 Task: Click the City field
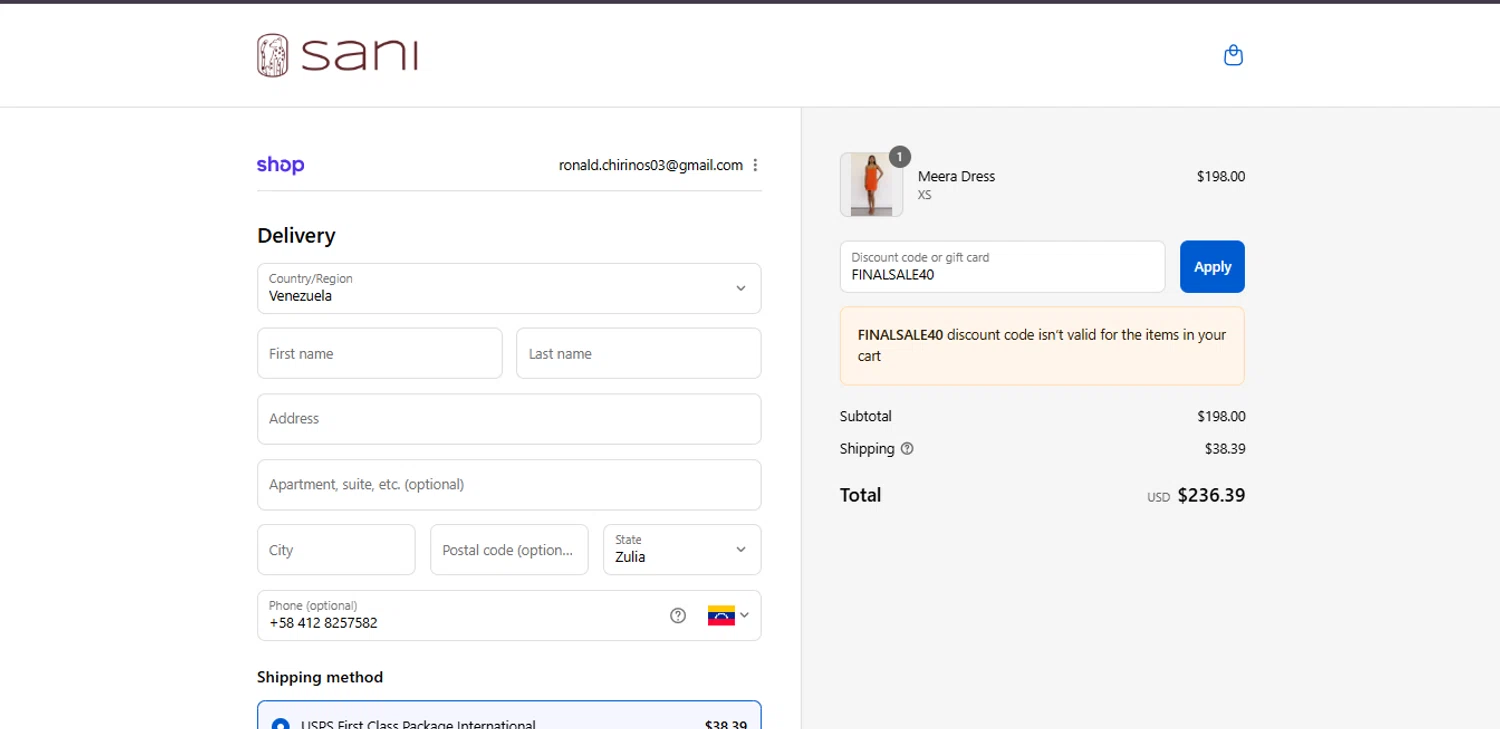pos(336,549)
